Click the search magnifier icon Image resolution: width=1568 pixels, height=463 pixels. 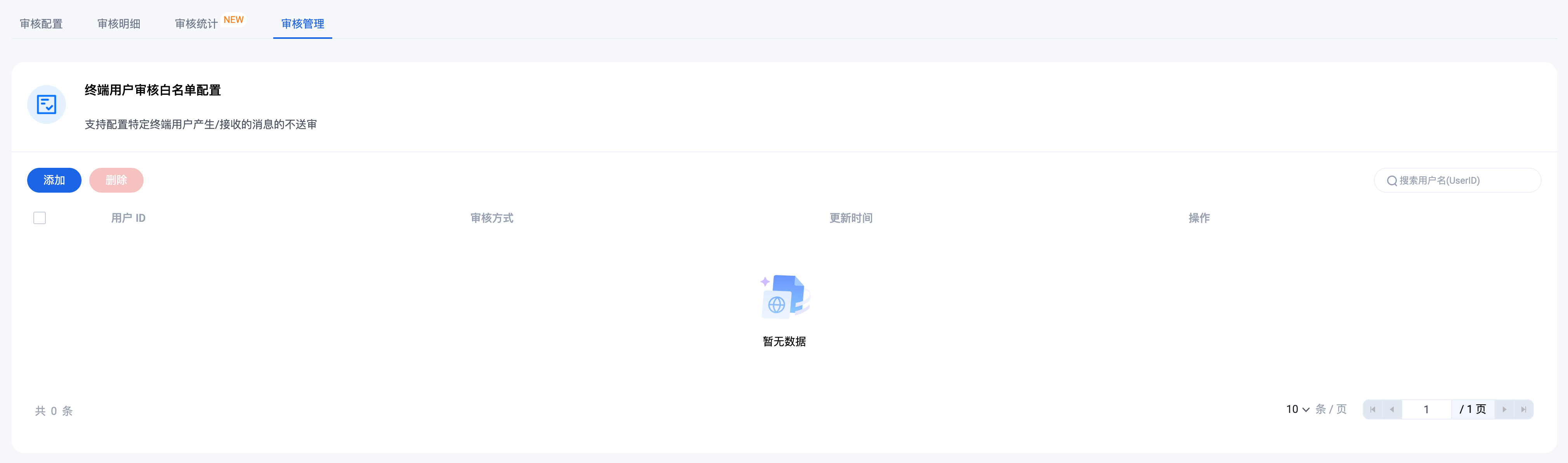point(1391,181)
